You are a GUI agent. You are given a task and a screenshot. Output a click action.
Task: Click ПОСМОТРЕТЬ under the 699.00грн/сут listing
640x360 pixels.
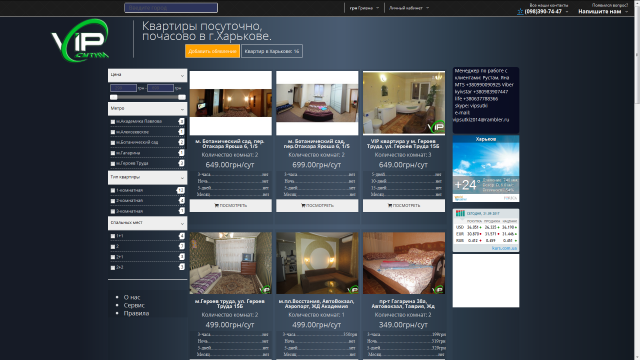point(317,206)
